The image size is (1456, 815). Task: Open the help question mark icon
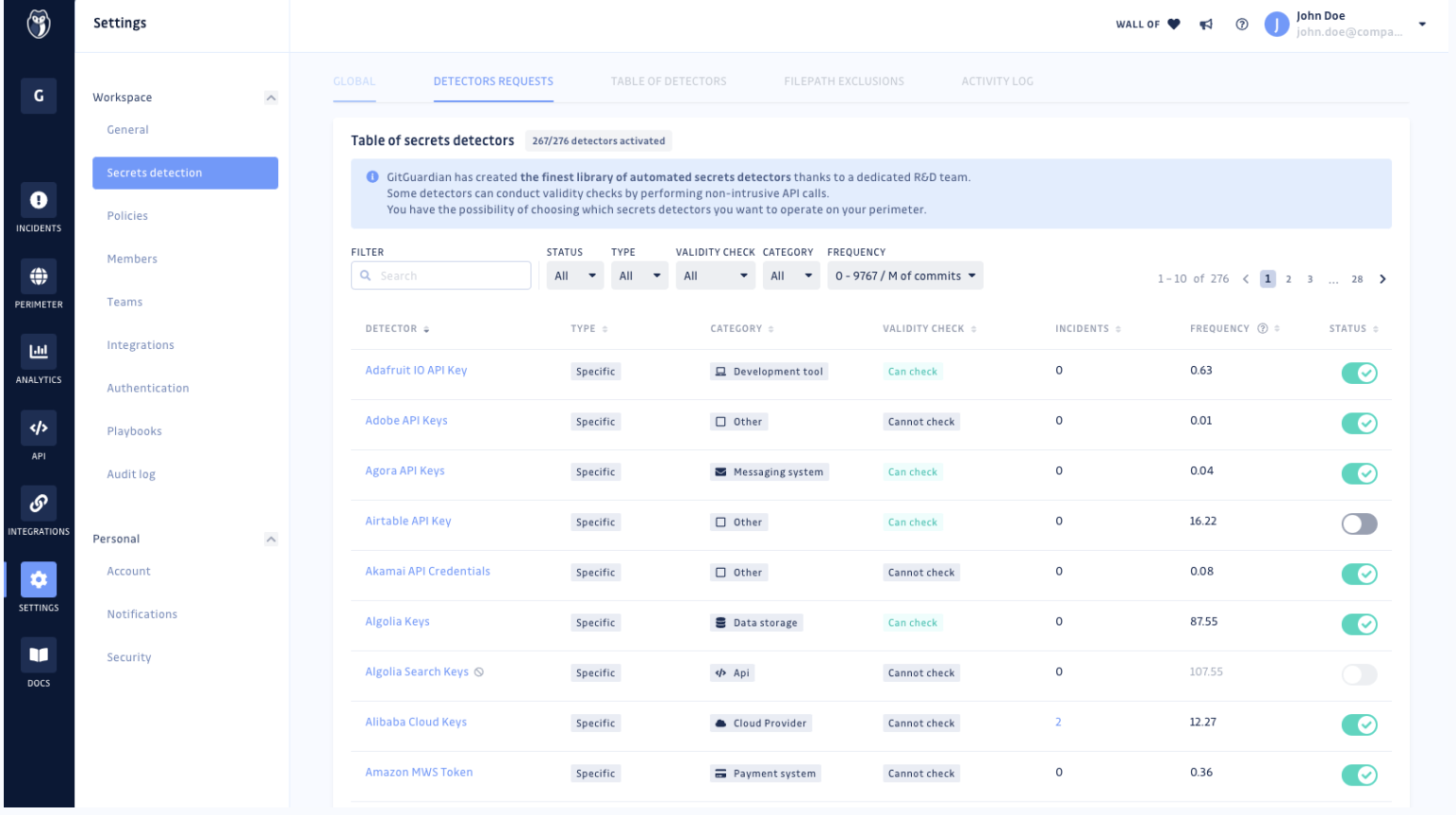(1242, 25)
